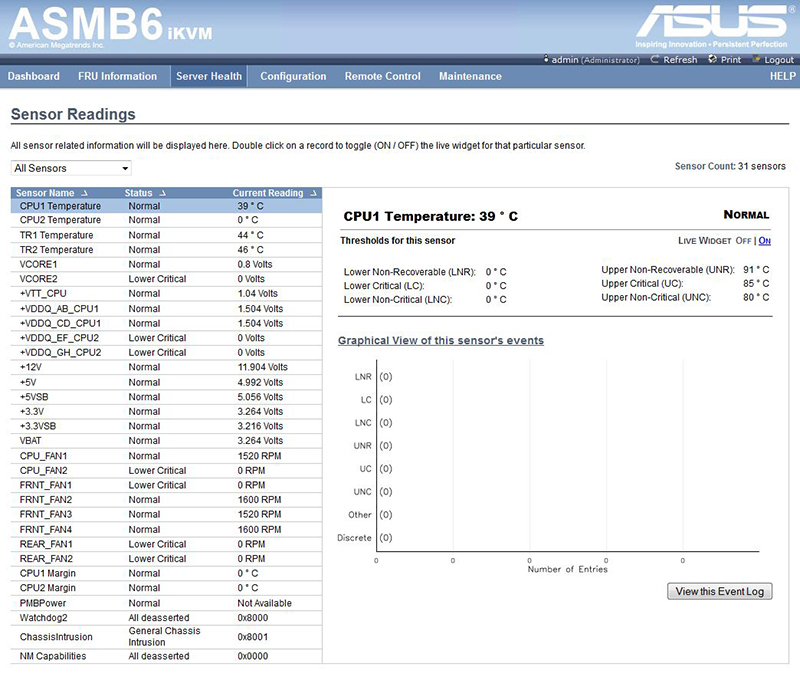Select the +VTT_CPU sensor row
This screenshot has width=800, height=677.
(166, 293)
